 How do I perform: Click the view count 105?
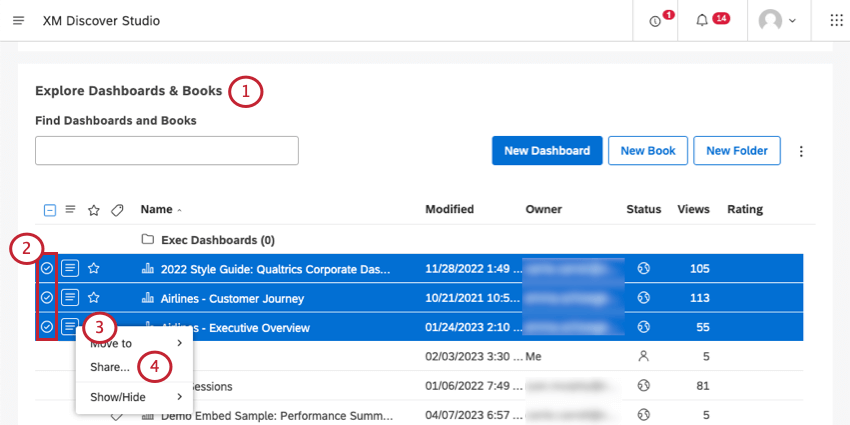coord(699,269)
